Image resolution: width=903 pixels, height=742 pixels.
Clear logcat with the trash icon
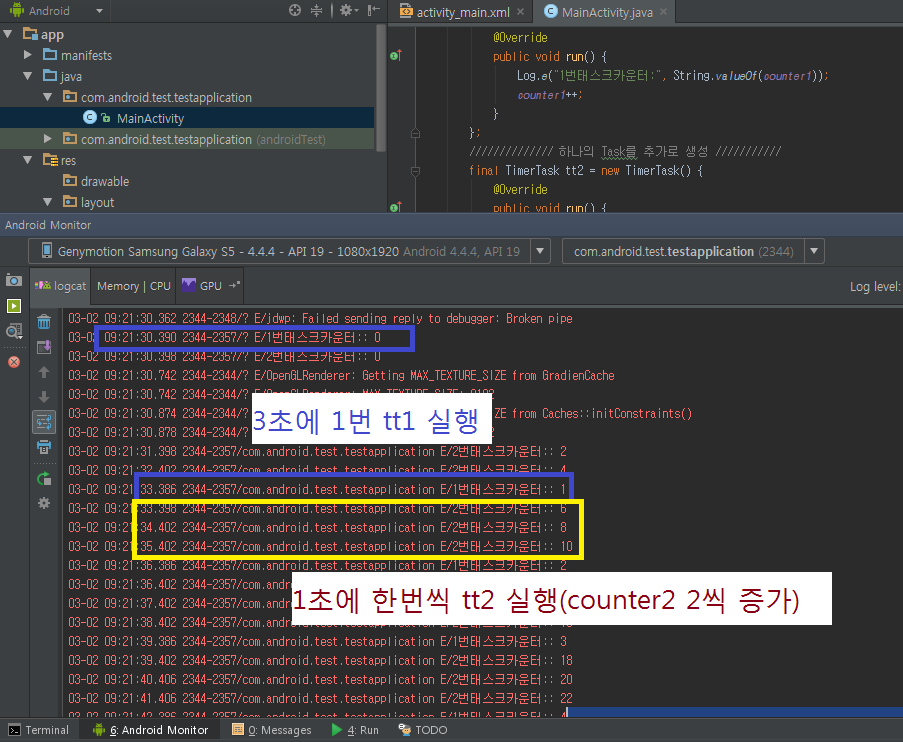point(44,322)
